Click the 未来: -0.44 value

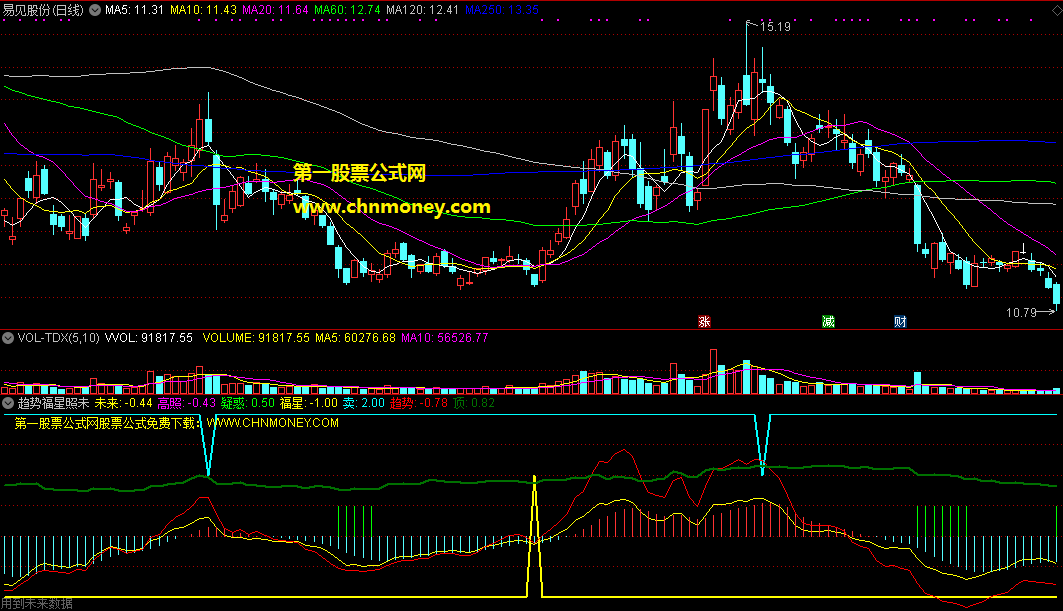123,403
